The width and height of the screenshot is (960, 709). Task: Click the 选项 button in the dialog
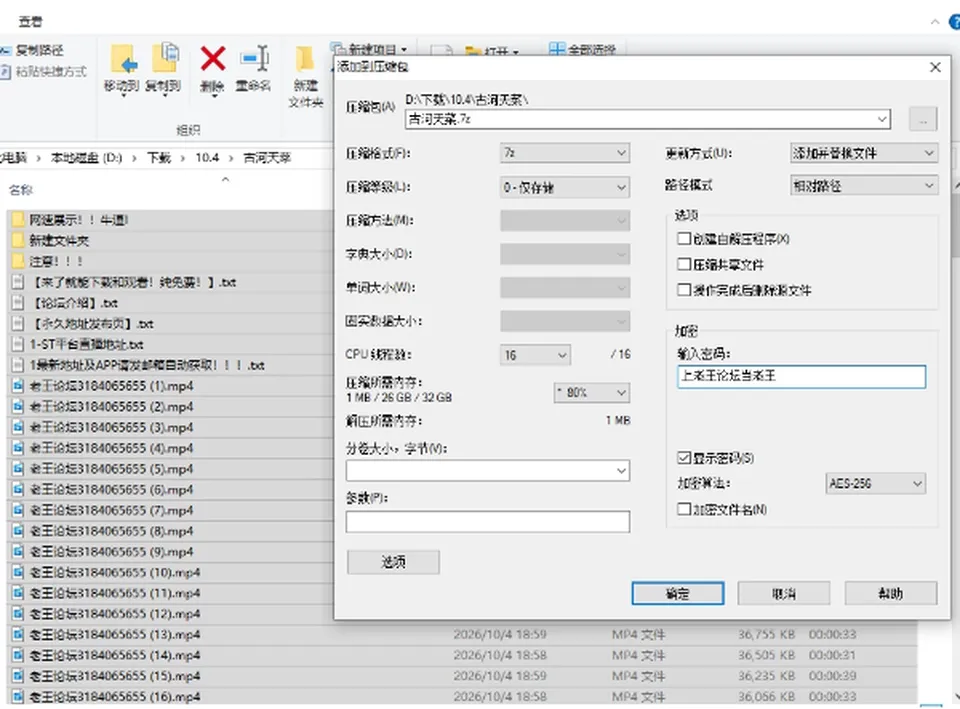click(x=393, y=562)
